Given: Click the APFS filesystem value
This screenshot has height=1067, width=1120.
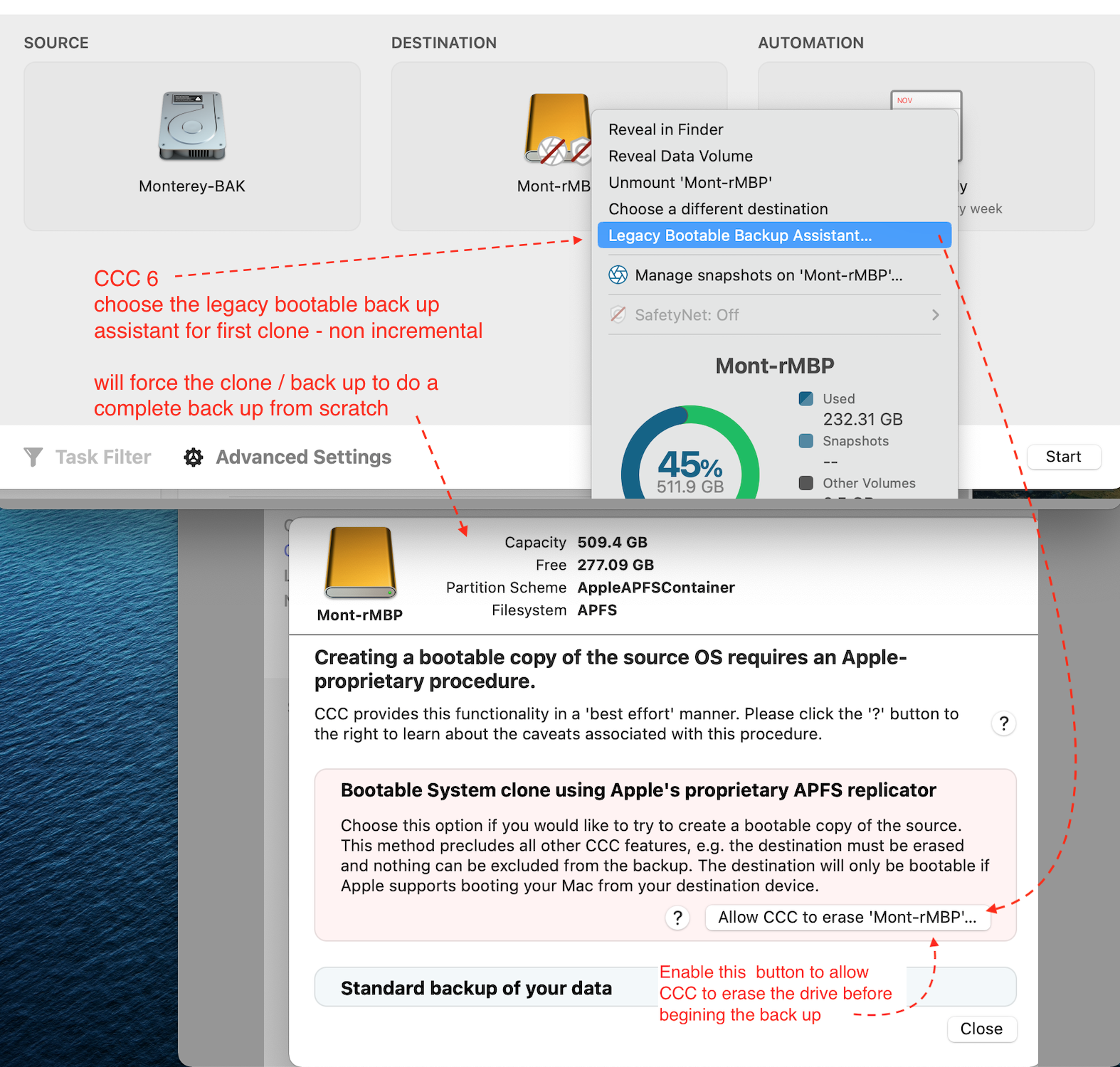Looking at the screenshot, I should tap(597, 610).
